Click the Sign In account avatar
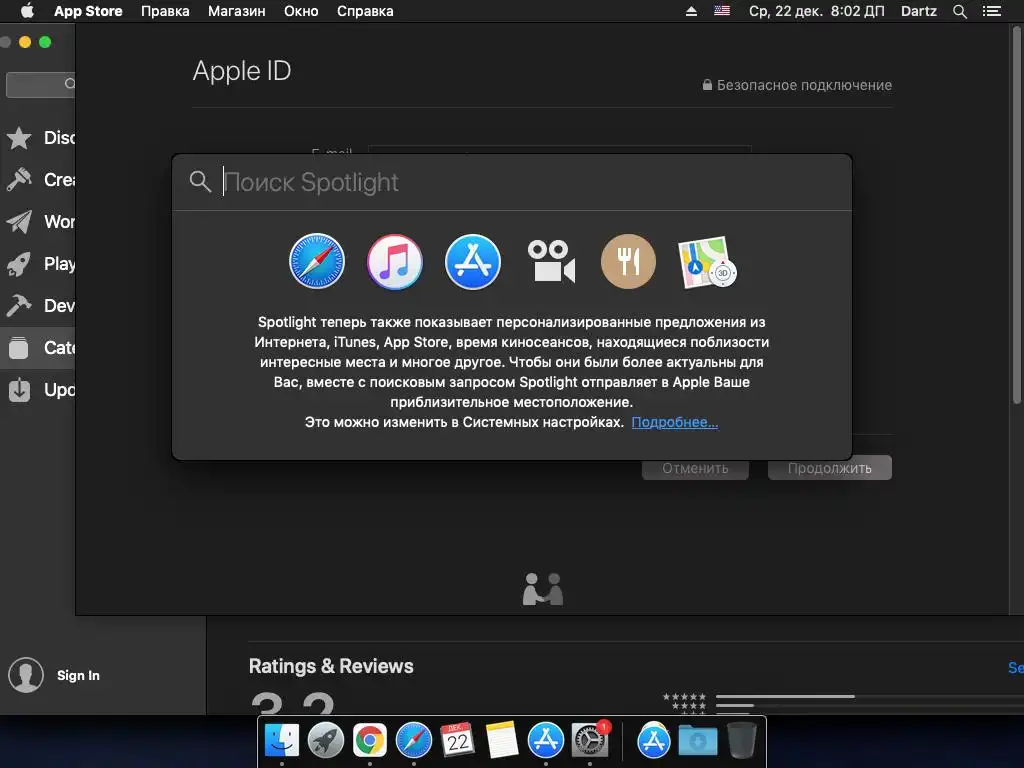This screenshot has height=768, width=1024. tap(26, 675)
